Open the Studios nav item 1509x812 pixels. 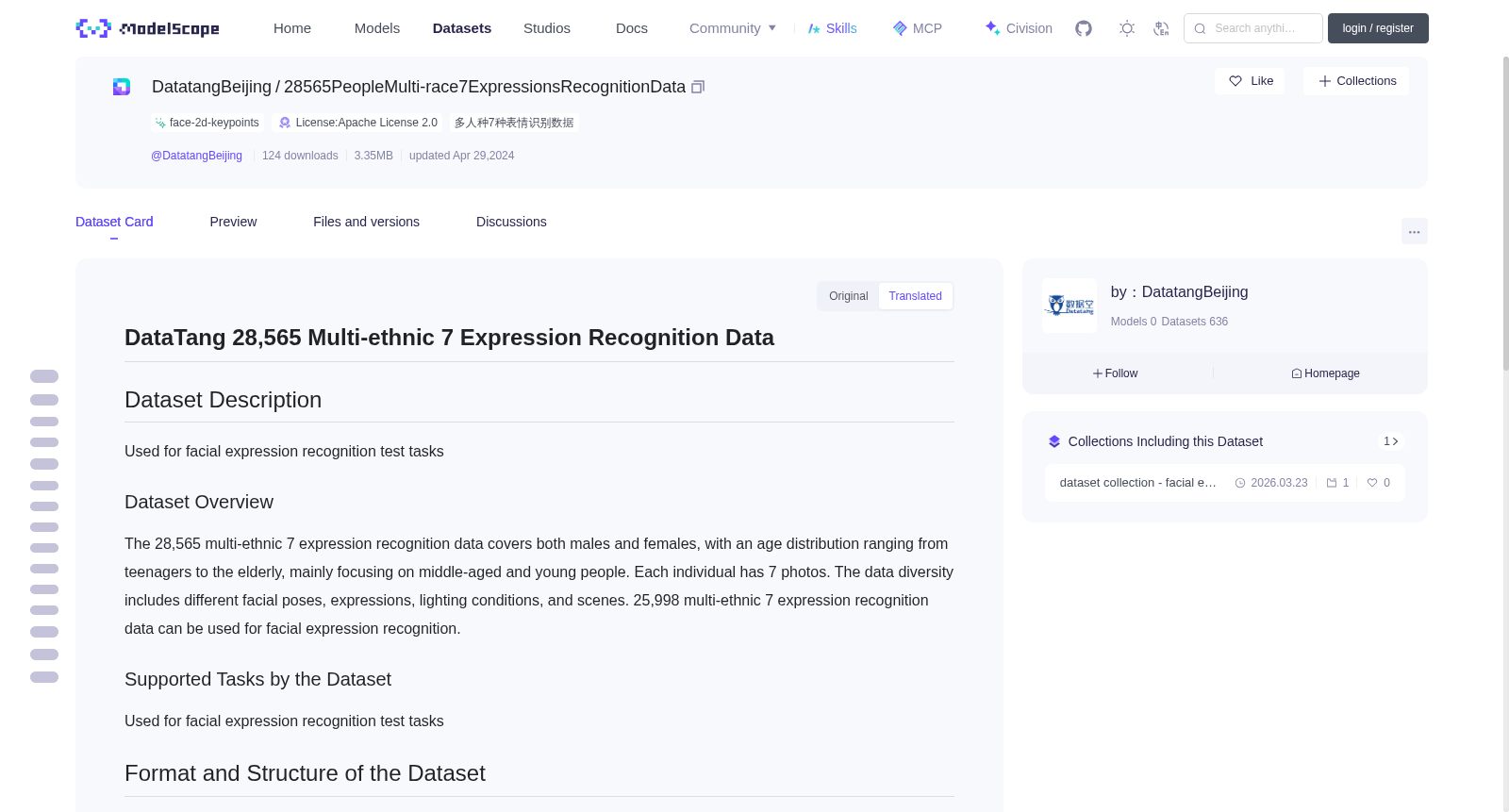click(547, 28)
